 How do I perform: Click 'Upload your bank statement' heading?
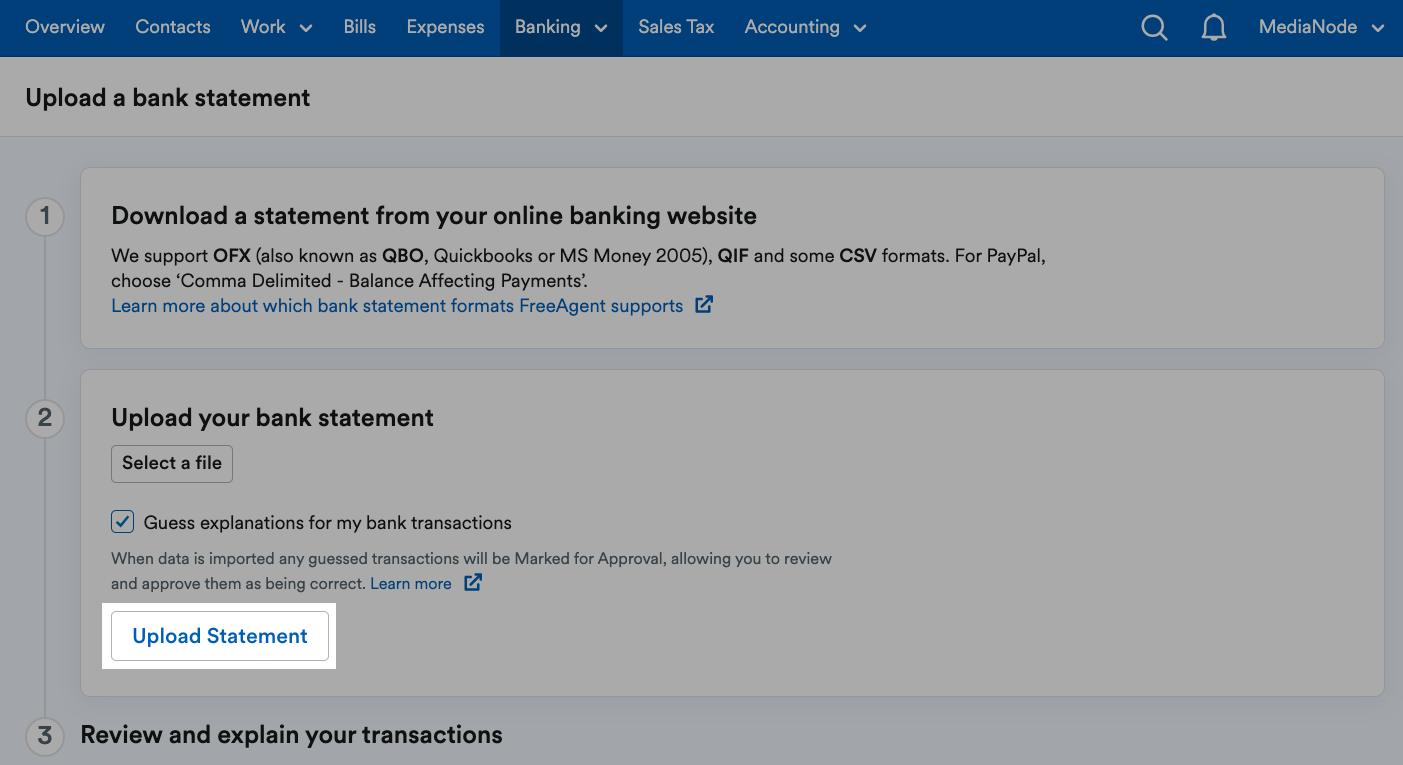[x=272, y=417]
